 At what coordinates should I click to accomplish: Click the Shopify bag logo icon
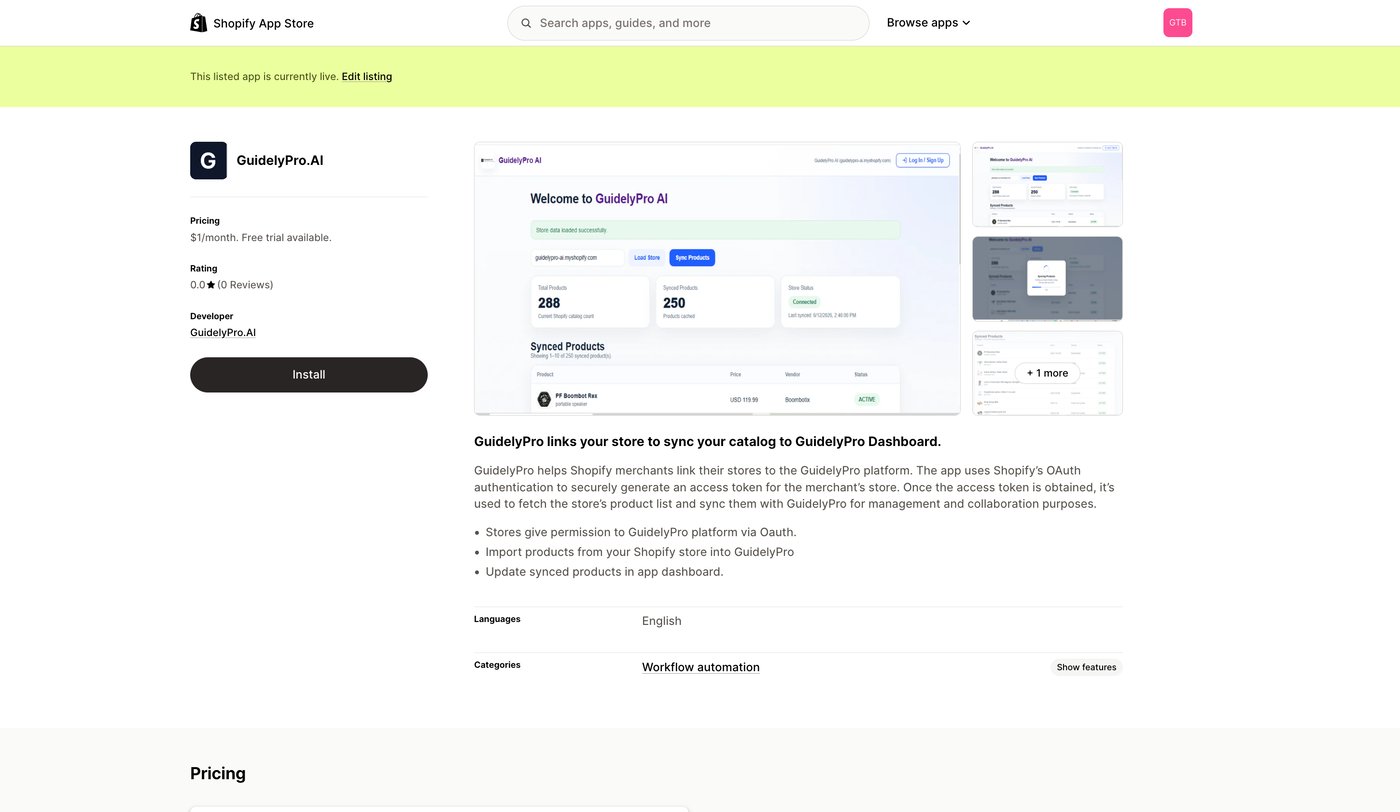point(198,23)
